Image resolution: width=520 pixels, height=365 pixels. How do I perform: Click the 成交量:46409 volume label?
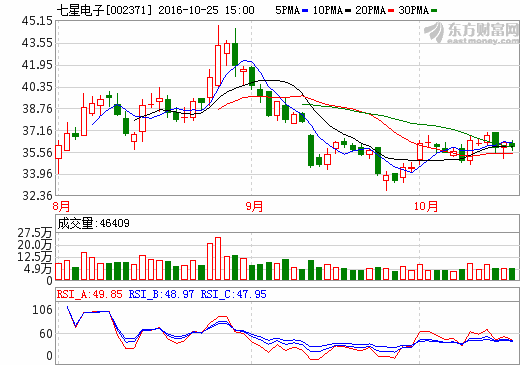(93, 223)
